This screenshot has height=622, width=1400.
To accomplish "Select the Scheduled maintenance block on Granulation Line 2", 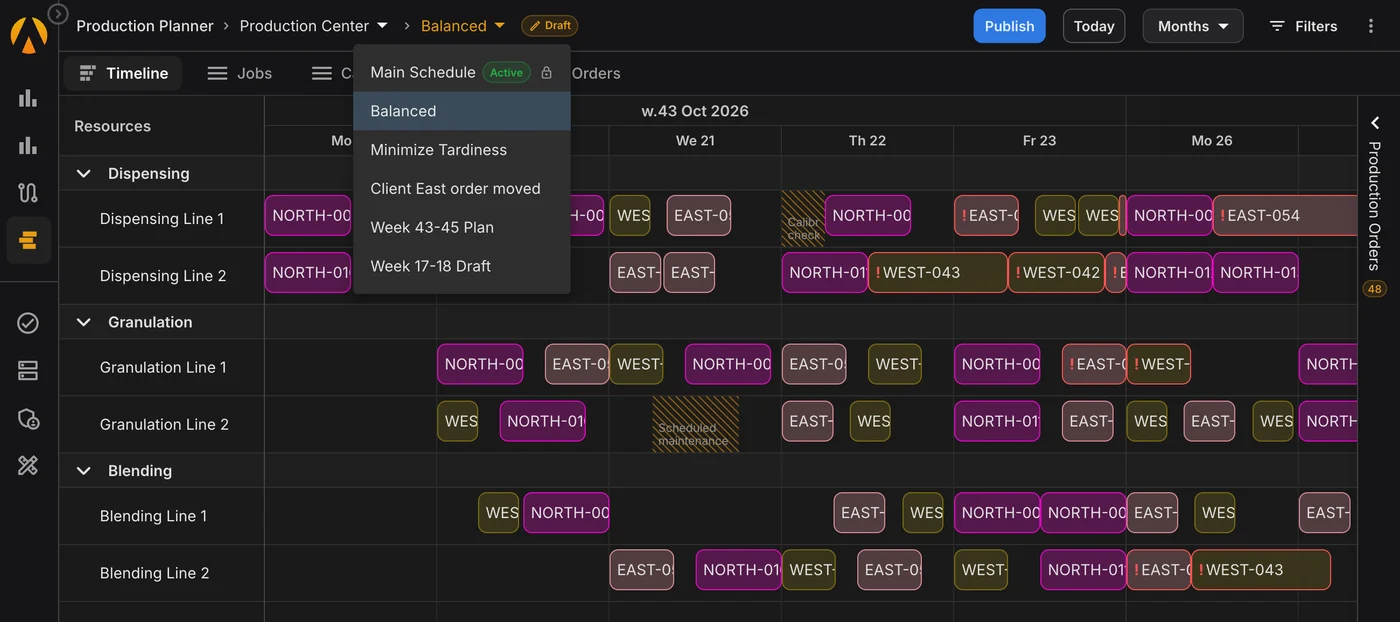I will pyautogui.click(x=696, y=424).
